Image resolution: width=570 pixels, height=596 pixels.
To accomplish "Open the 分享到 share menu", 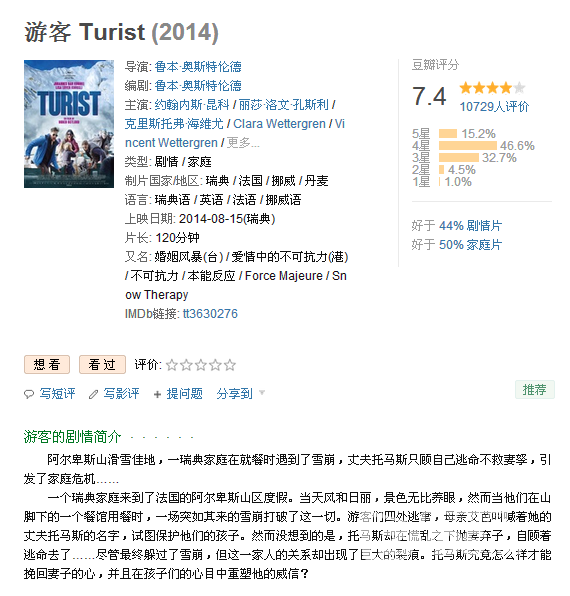I will 234,394.
